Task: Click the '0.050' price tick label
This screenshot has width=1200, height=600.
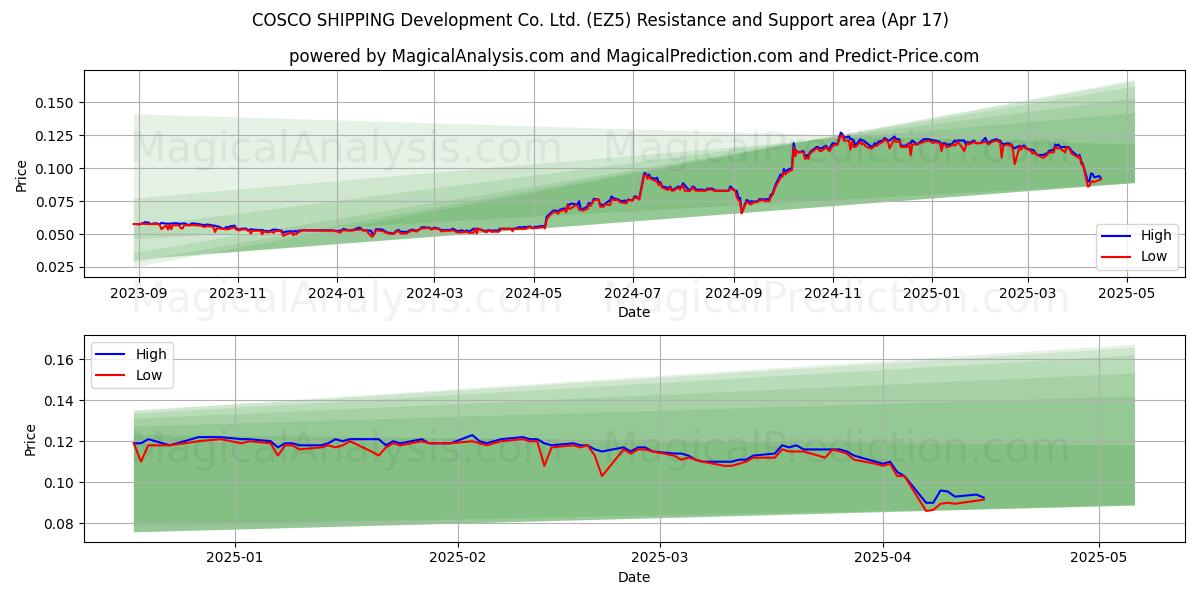Action: 55,235
